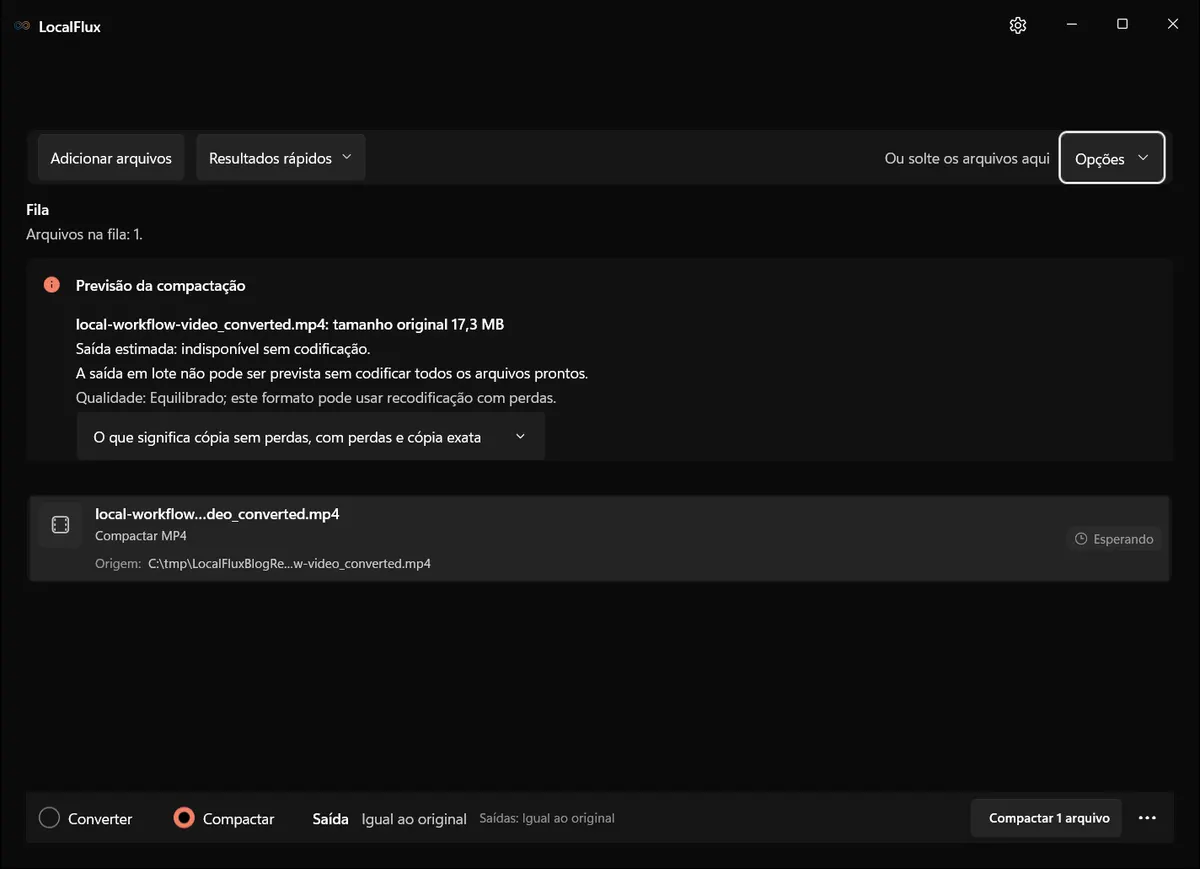
Task: Close the LocalFlux window
Action: pyautogui.click(x=1173, y=25)
